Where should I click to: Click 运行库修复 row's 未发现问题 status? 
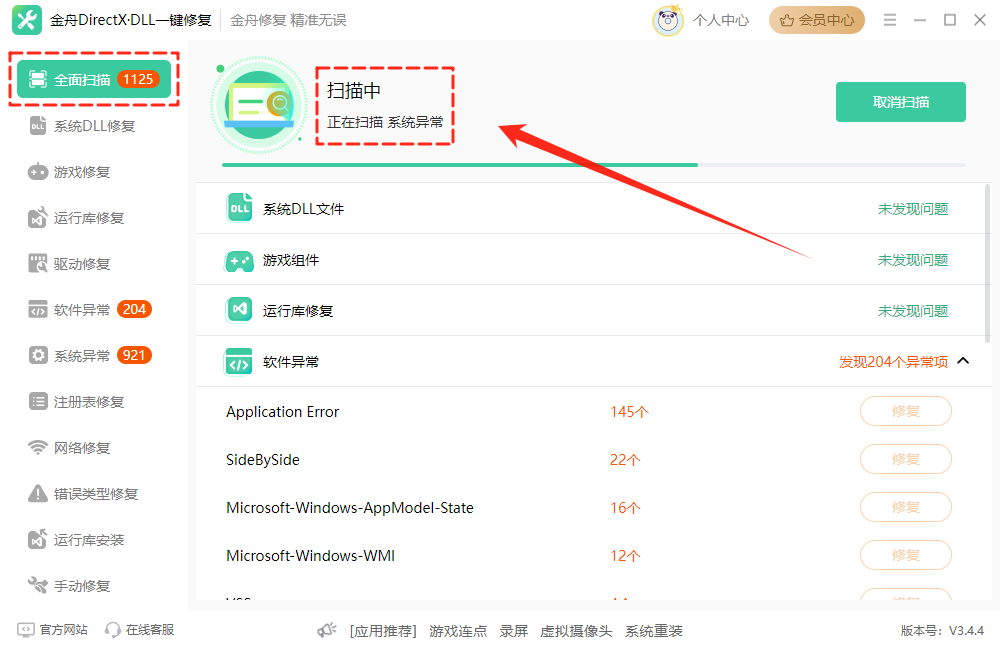tap(913, 311)
